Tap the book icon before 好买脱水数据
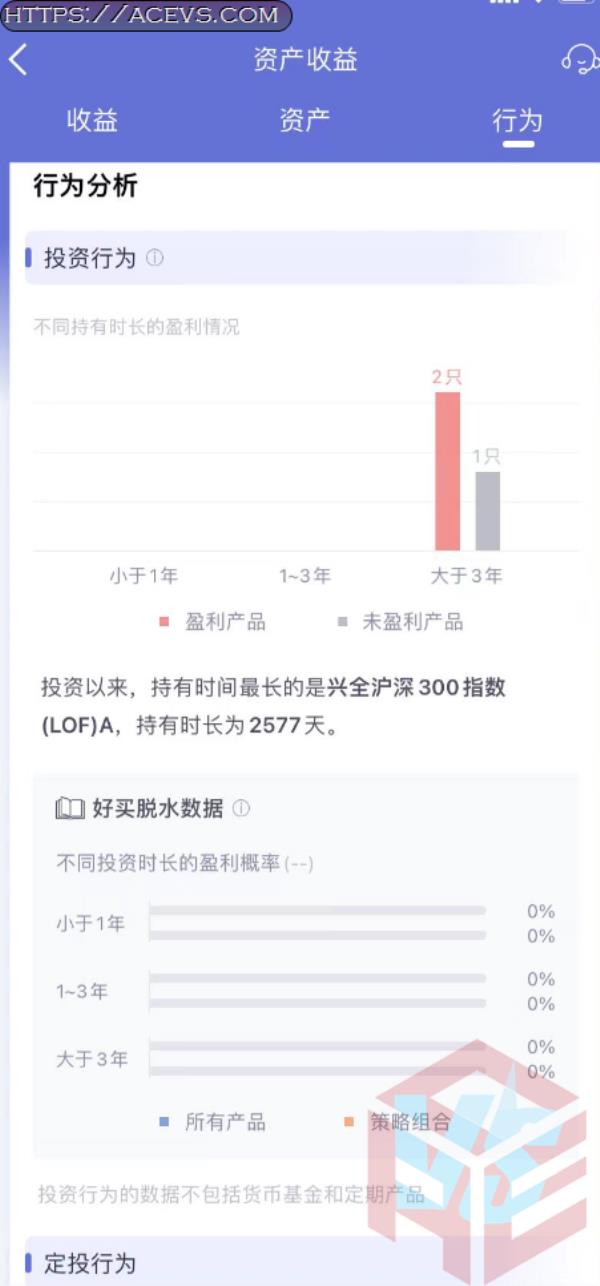The width and height of the screenshot is (600, 1286). [70, 808]
